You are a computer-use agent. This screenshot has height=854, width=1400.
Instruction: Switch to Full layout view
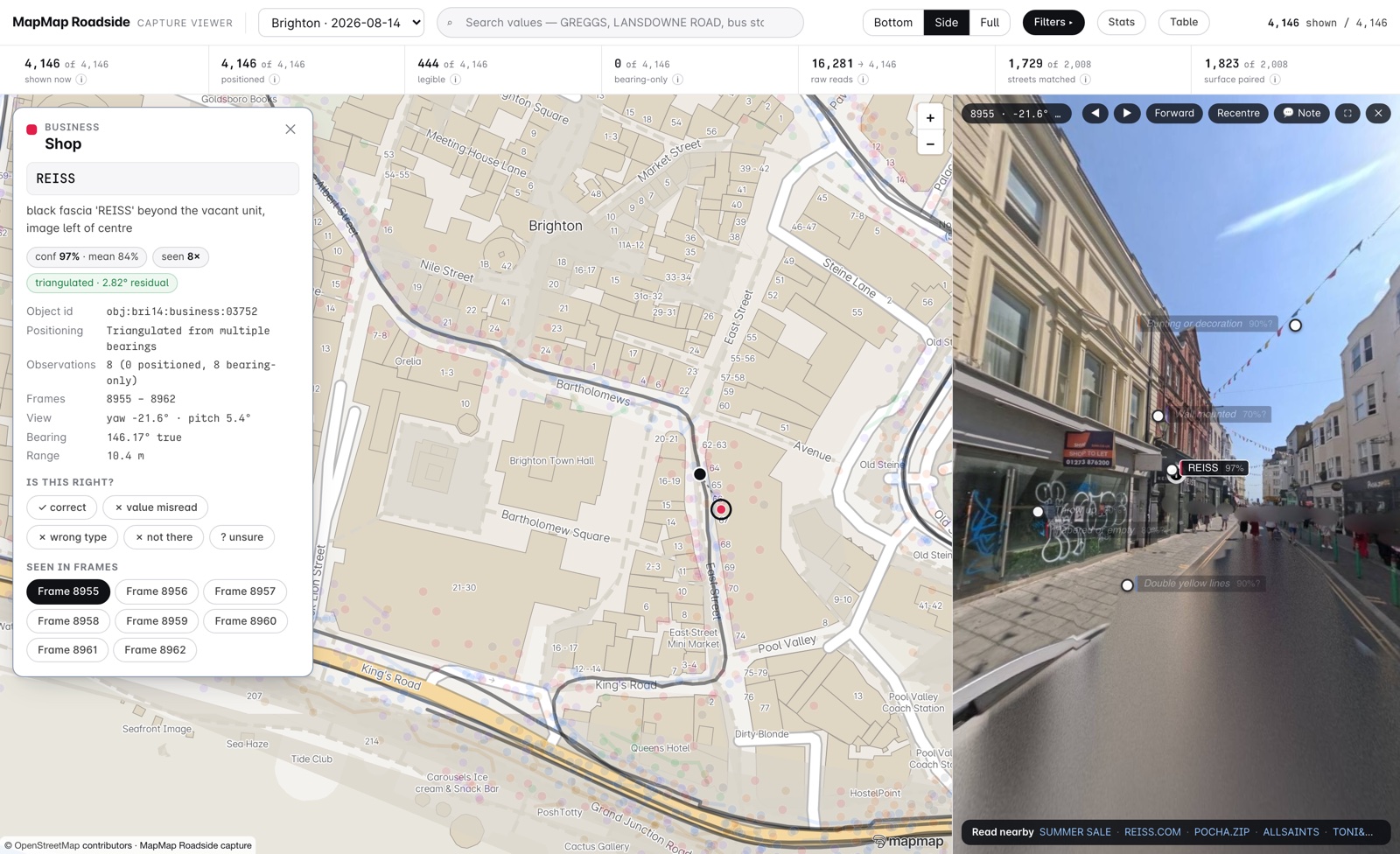[x=990, y=23]
